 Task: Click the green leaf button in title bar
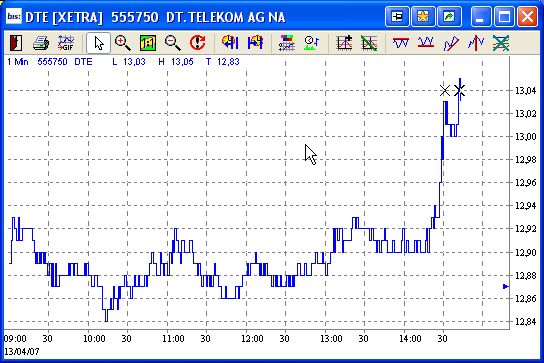449,16
